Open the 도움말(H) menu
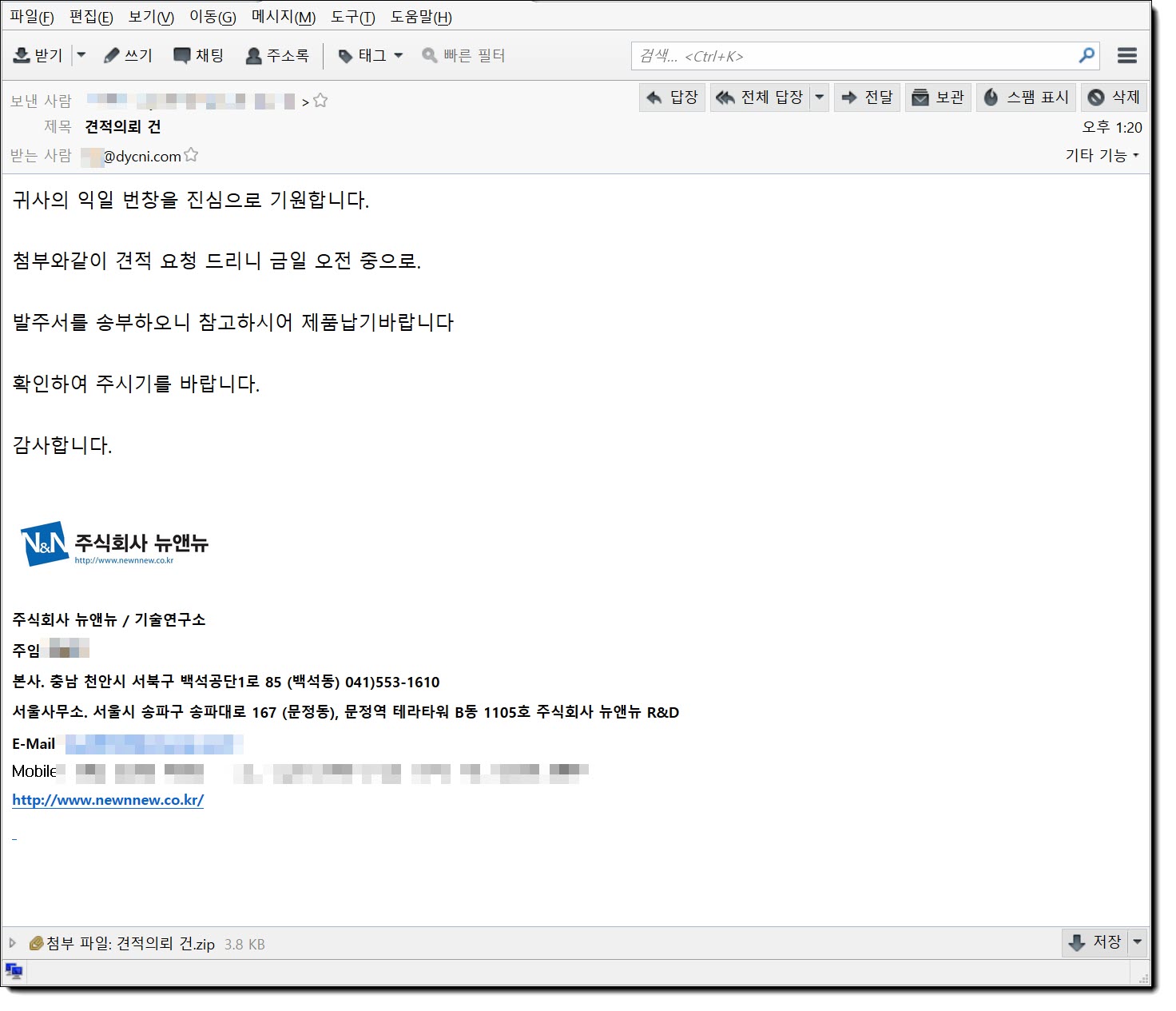 pyautogui.click(x=421, y=17)
